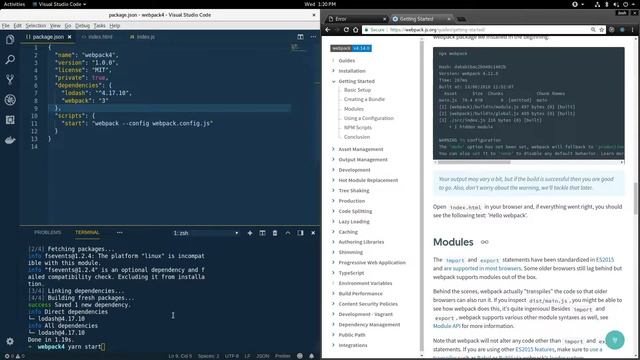Screen dimensions: 640x360
Task: Open the Search view in activity bar
Action: pyautogui.click(x=10, y=60)
